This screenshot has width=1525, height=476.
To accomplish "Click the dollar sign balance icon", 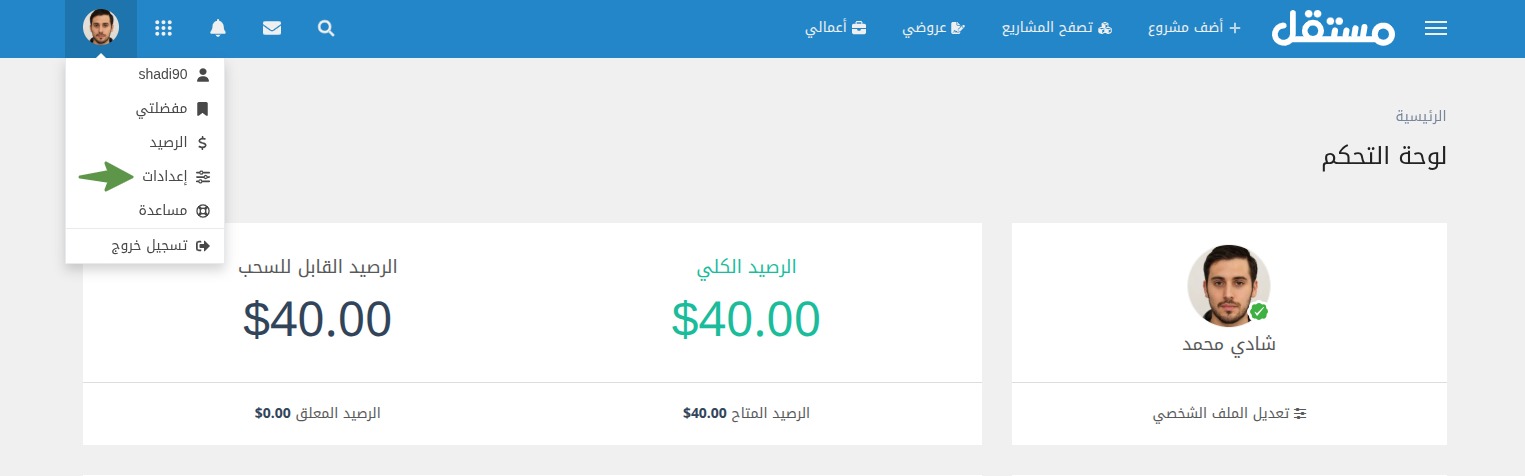I will click(x=203, y=143).
